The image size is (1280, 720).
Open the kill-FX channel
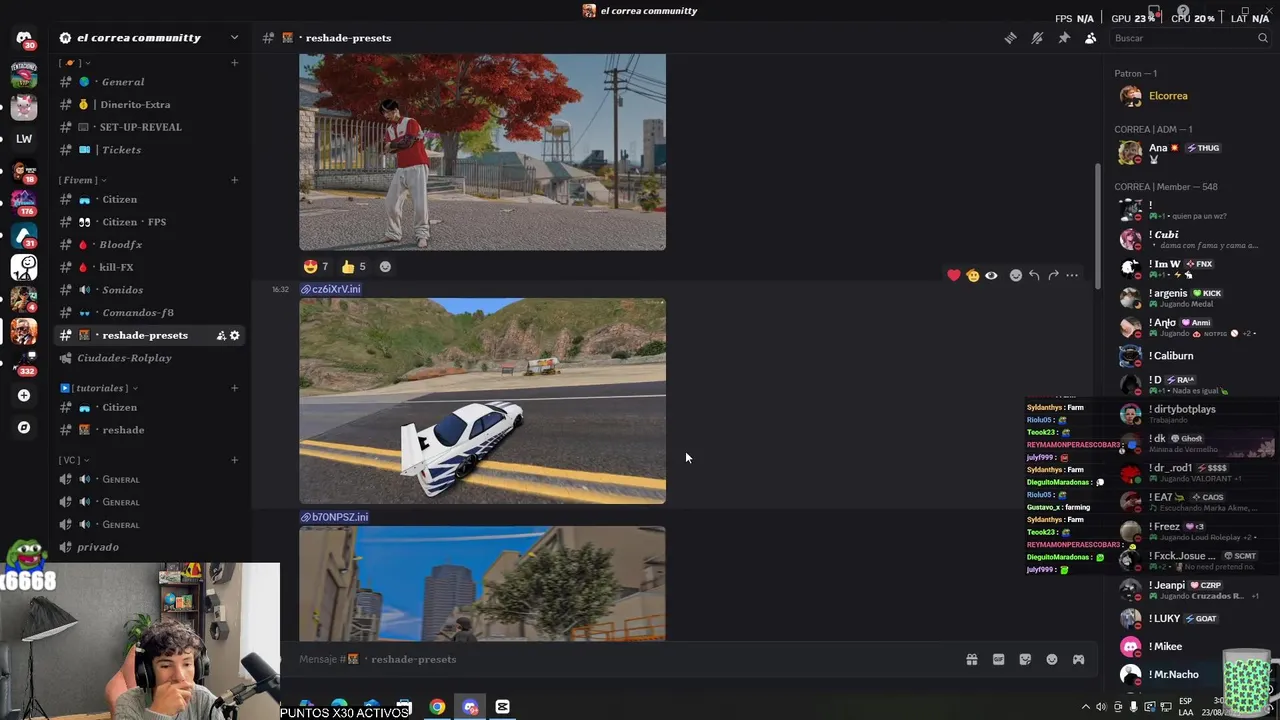[x=150, y=267]
